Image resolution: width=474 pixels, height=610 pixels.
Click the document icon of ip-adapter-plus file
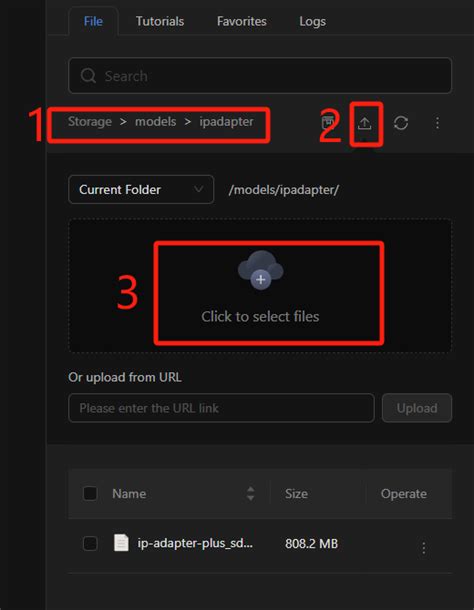(121, 543)
